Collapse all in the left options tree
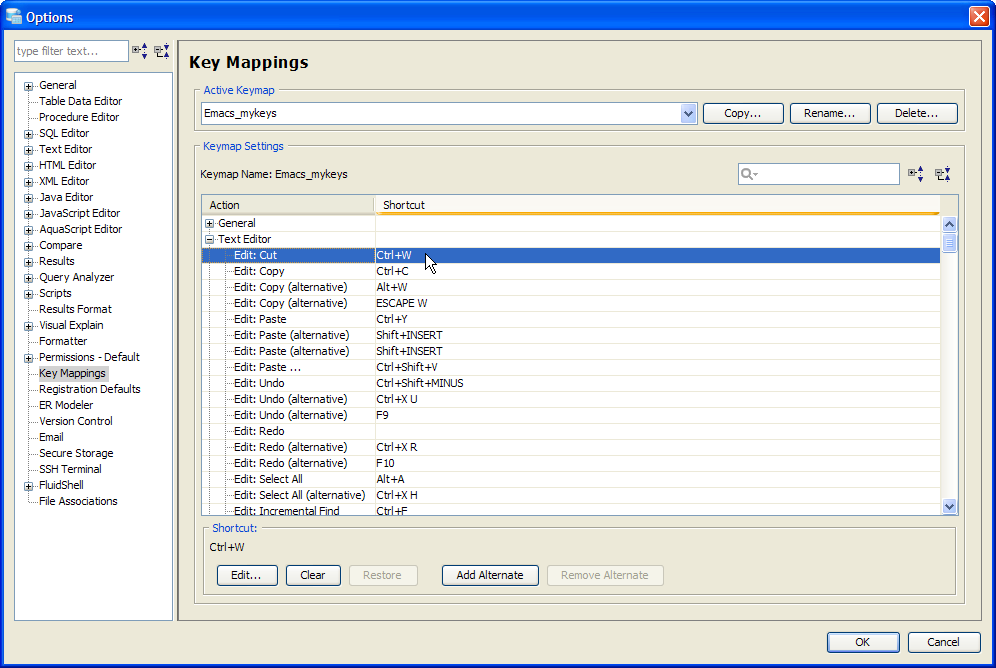996x668 pixels. [162, 51]
